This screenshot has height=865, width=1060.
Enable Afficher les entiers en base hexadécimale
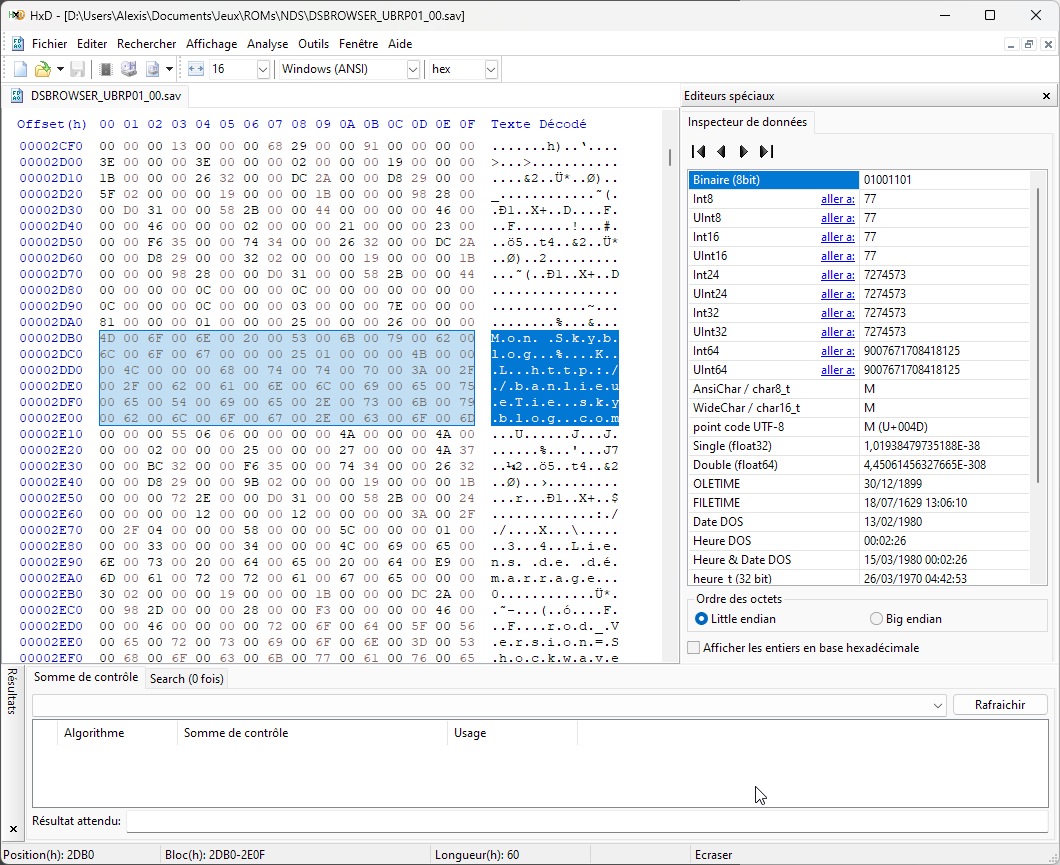(694, 648)
